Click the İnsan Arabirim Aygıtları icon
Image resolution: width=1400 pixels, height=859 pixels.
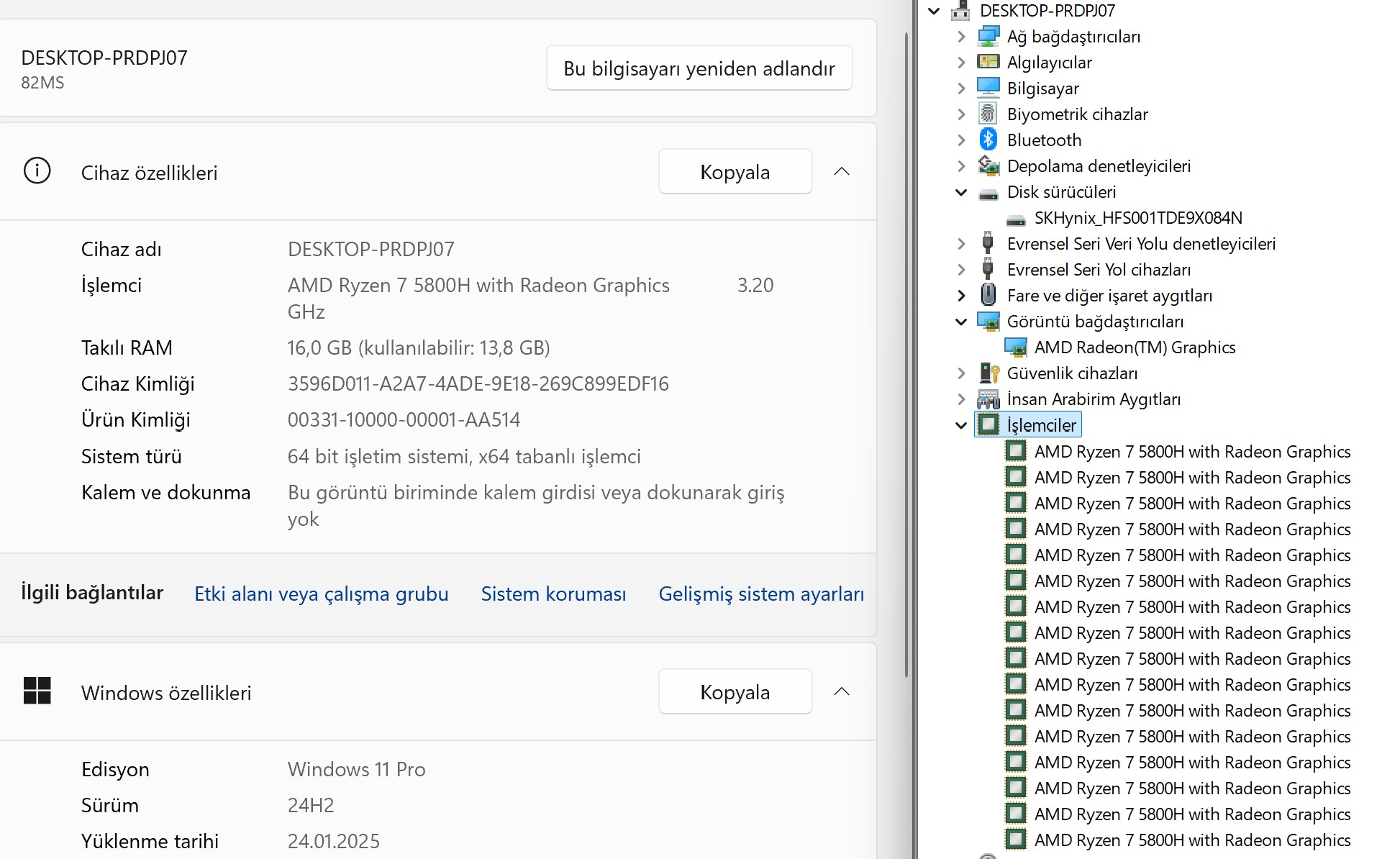pyautogui.click(x=988, y=399)
